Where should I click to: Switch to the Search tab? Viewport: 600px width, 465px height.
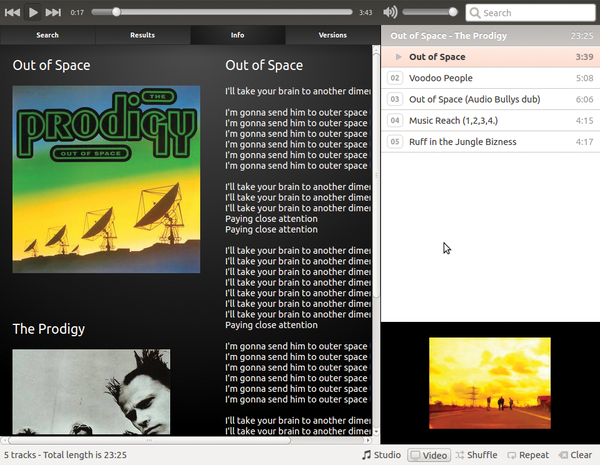[47, 35]
